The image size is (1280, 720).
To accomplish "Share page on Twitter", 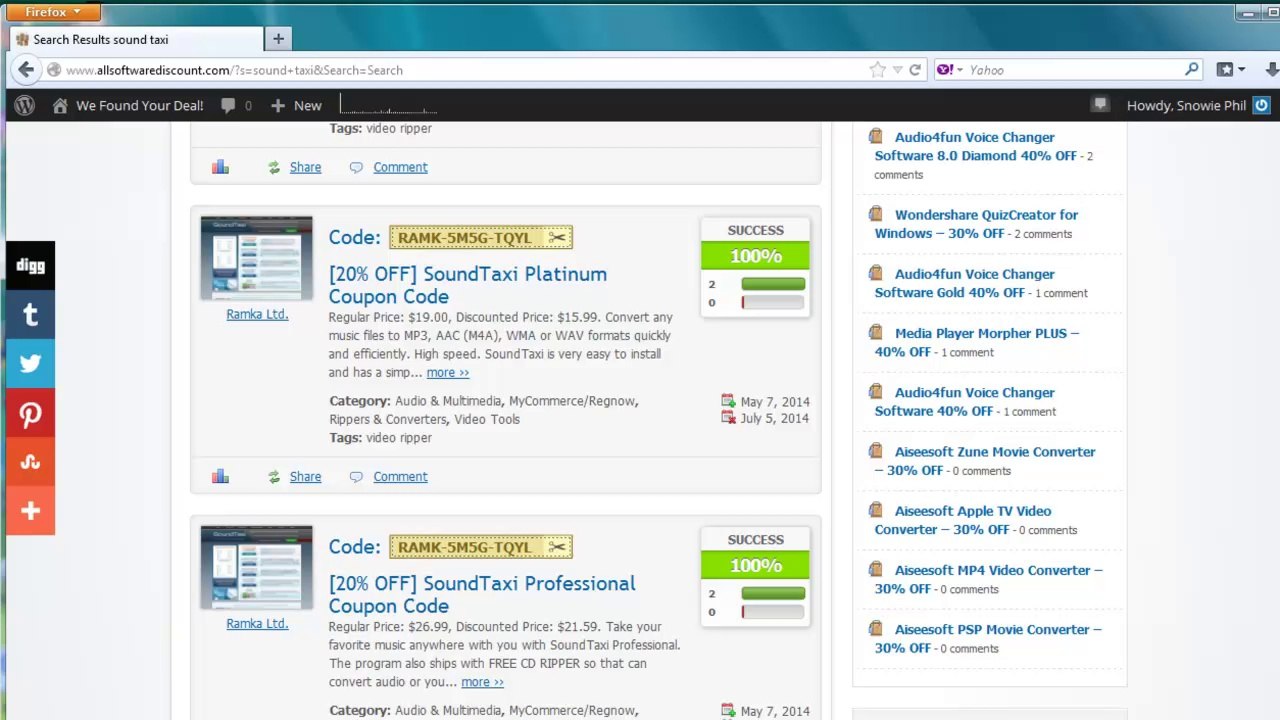I will click(x=30, y=364).
